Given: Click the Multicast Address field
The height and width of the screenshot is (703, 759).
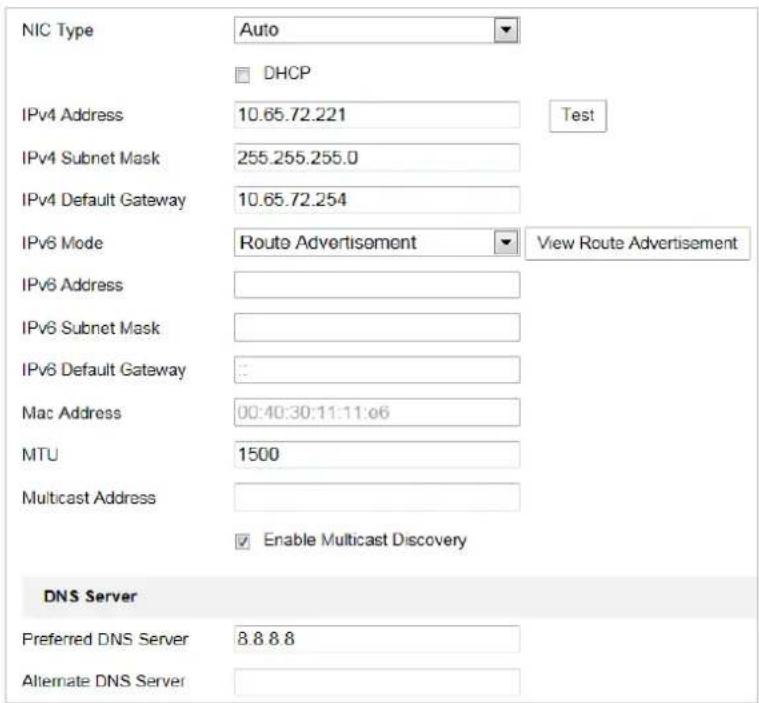Looking at the screenshot, I should tap(377, 497).
